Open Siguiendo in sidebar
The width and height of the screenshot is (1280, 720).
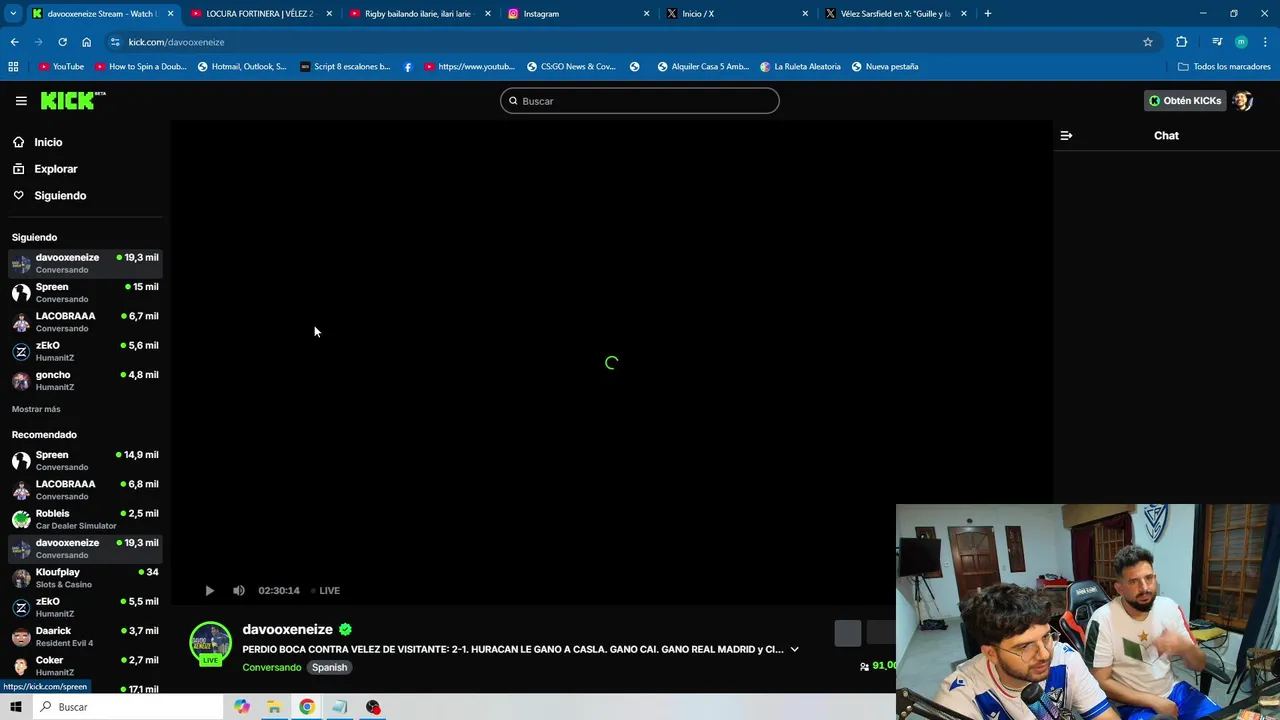(60, 196)
